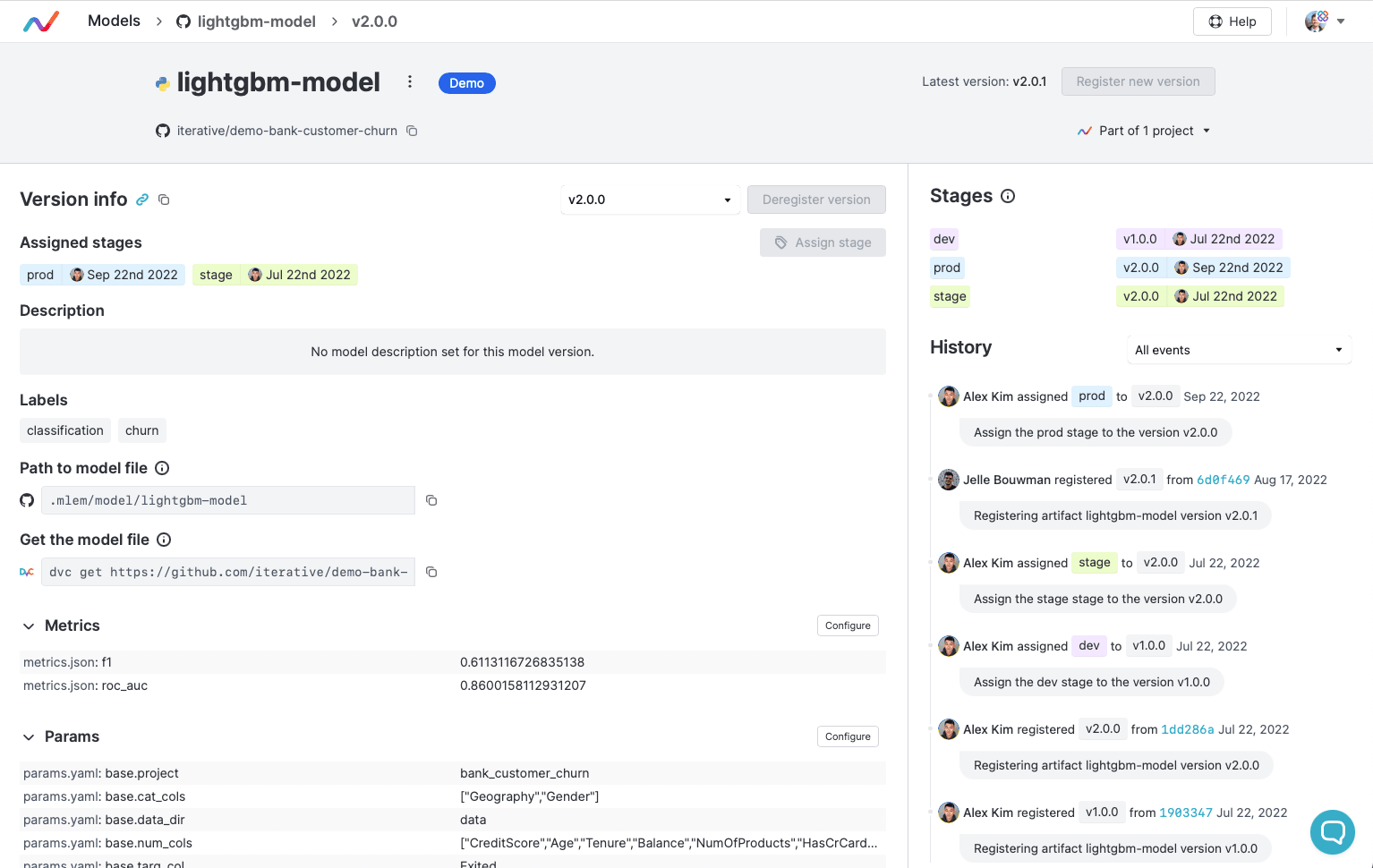Click the classification label

click(x=65, y=430)
